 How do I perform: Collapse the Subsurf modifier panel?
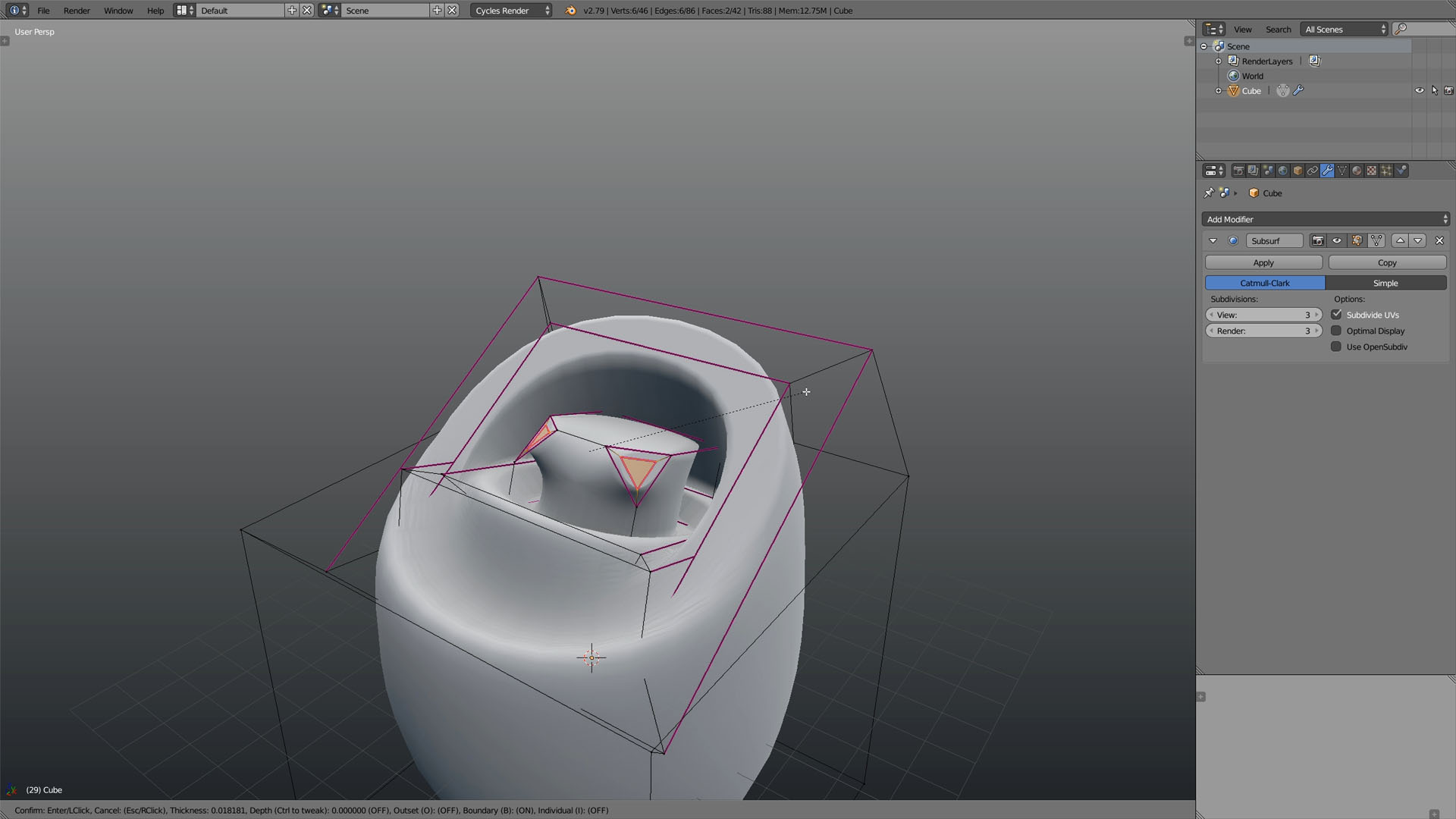click(1213, 240)
